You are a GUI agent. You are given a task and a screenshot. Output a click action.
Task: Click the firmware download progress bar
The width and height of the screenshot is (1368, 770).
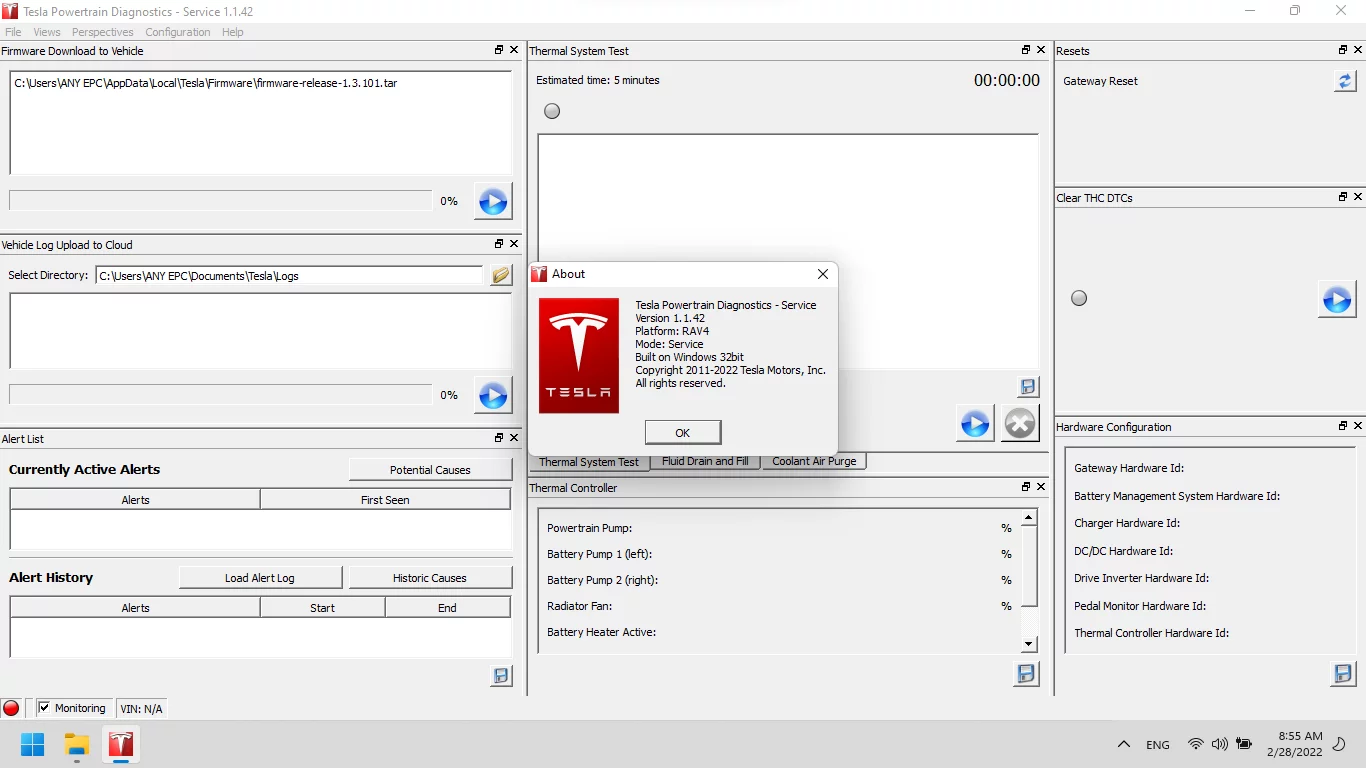pyautogui.click(x=218, y=201)
